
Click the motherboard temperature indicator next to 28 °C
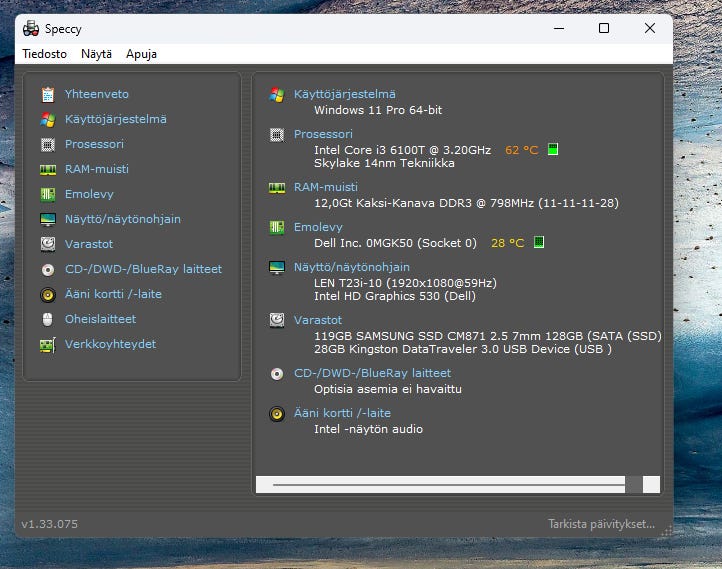(x=539, y=243)
